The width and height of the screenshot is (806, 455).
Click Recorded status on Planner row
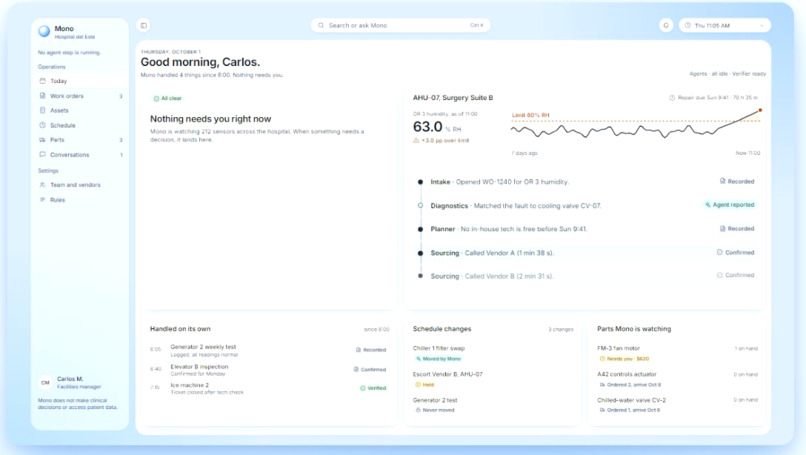pyautogui.click(x=737, y=228)
